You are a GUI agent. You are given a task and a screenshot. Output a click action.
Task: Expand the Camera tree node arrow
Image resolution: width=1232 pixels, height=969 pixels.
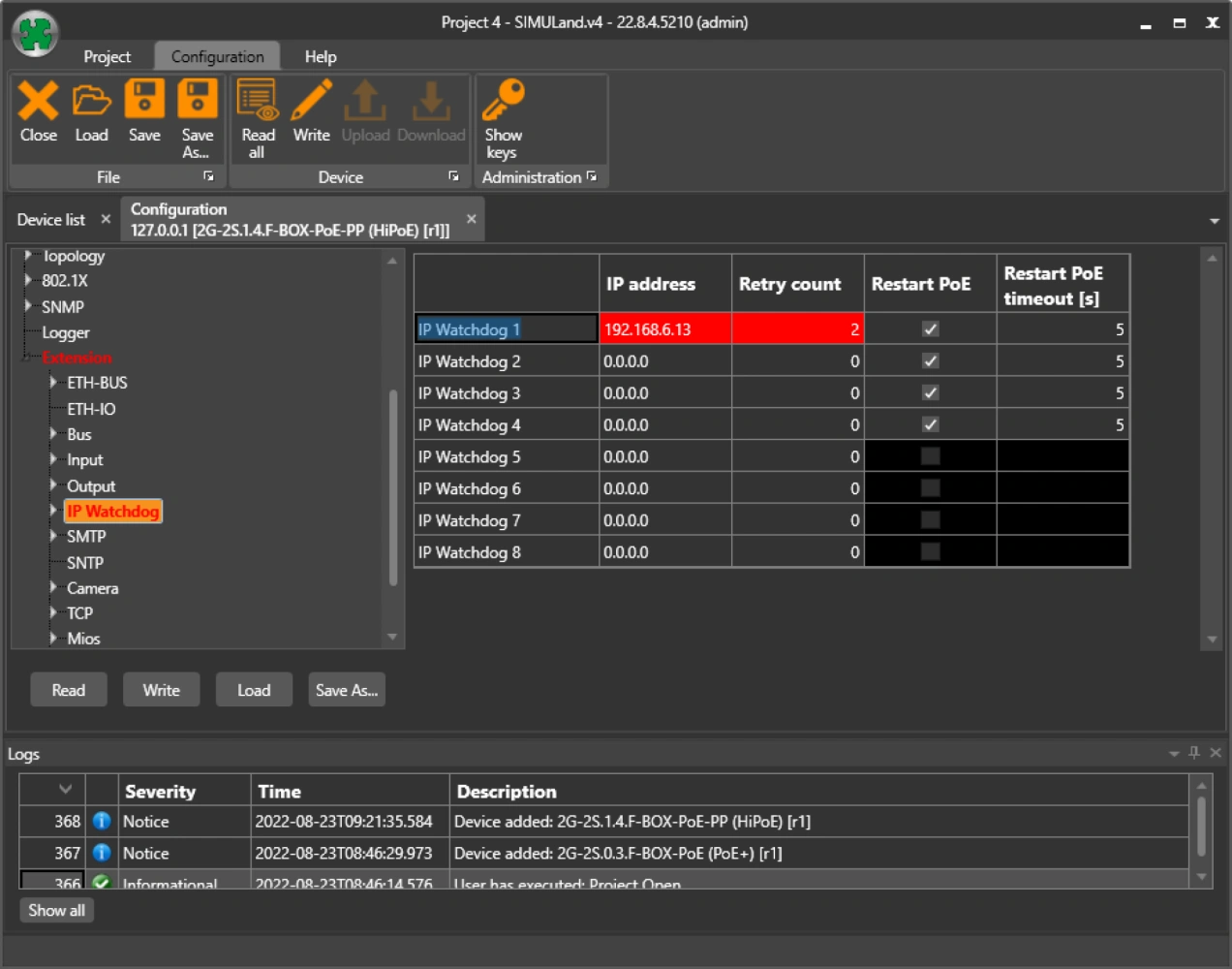(x=53, y=587)
